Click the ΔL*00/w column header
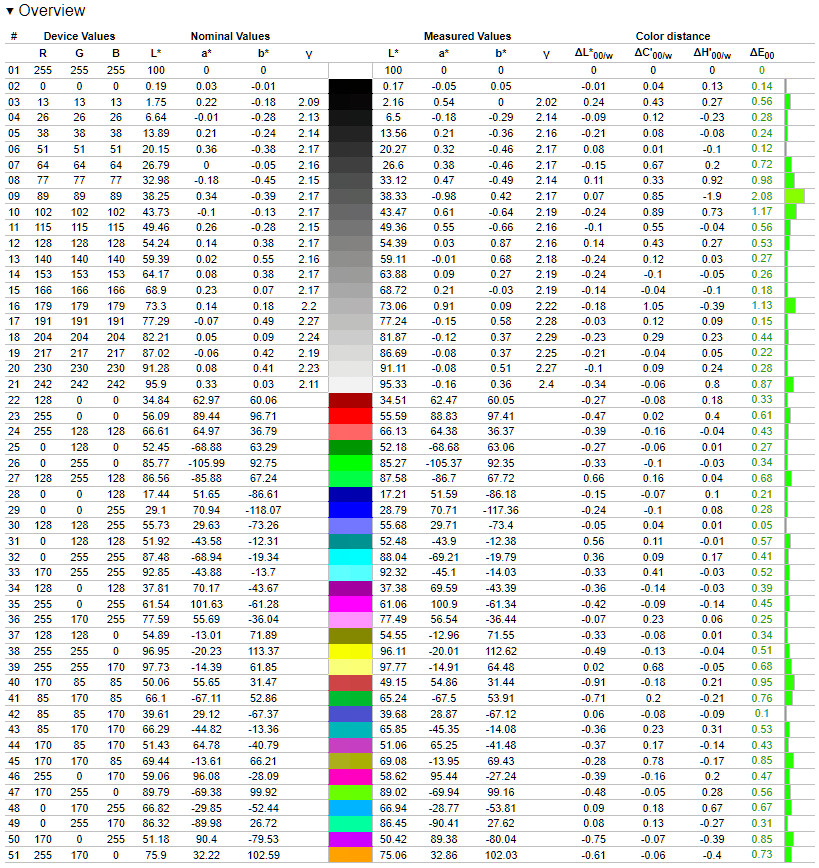Viewport: 819px width, 868px height. (594, 53)
